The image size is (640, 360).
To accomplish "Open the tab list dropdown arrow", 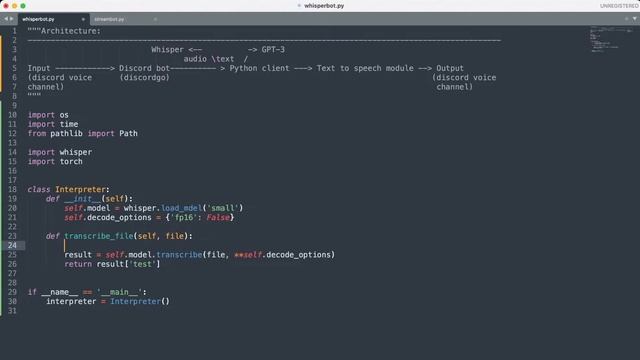I will coord(635,19).
